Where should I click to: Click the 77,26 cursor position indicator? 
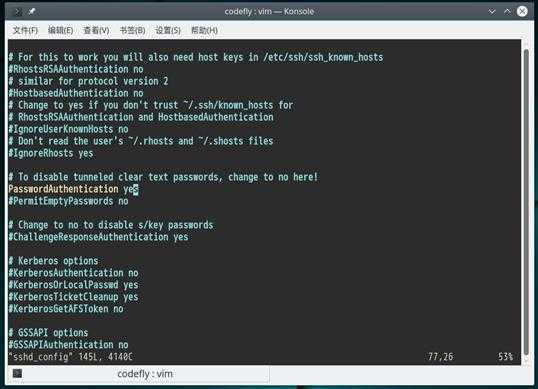[x=441, y=357]
